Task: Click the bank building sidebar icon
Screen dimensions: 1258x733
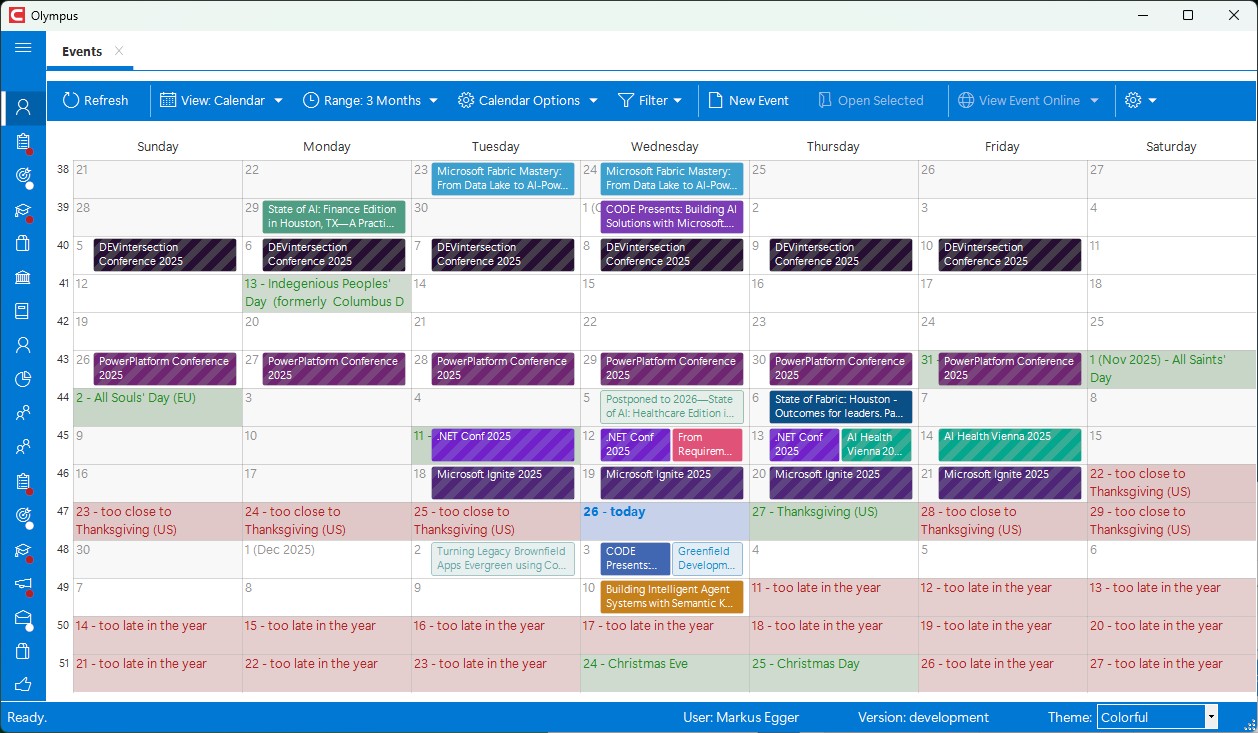Action: (x=23, y=277)
